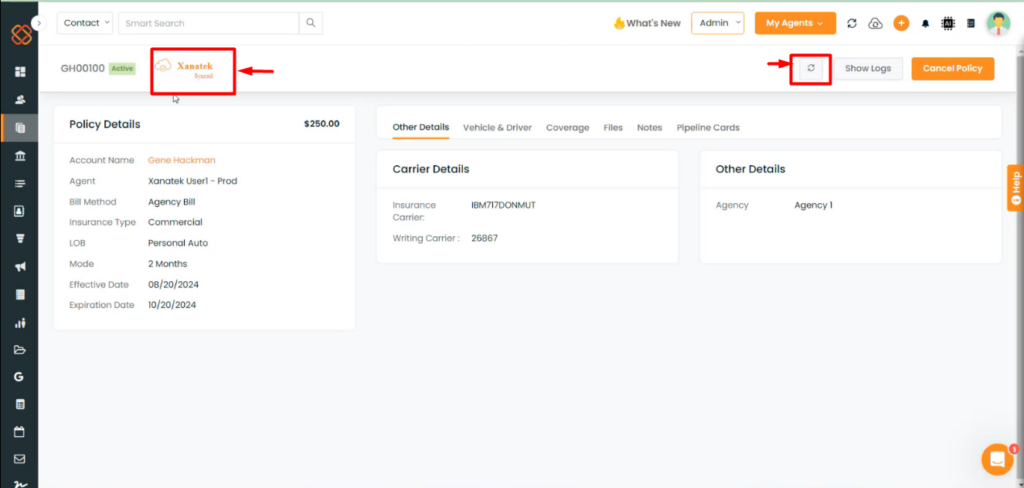Viewport: 1024px width, 488px height.
Task: Switch to the Coverage tab
Action: point(568,127)
